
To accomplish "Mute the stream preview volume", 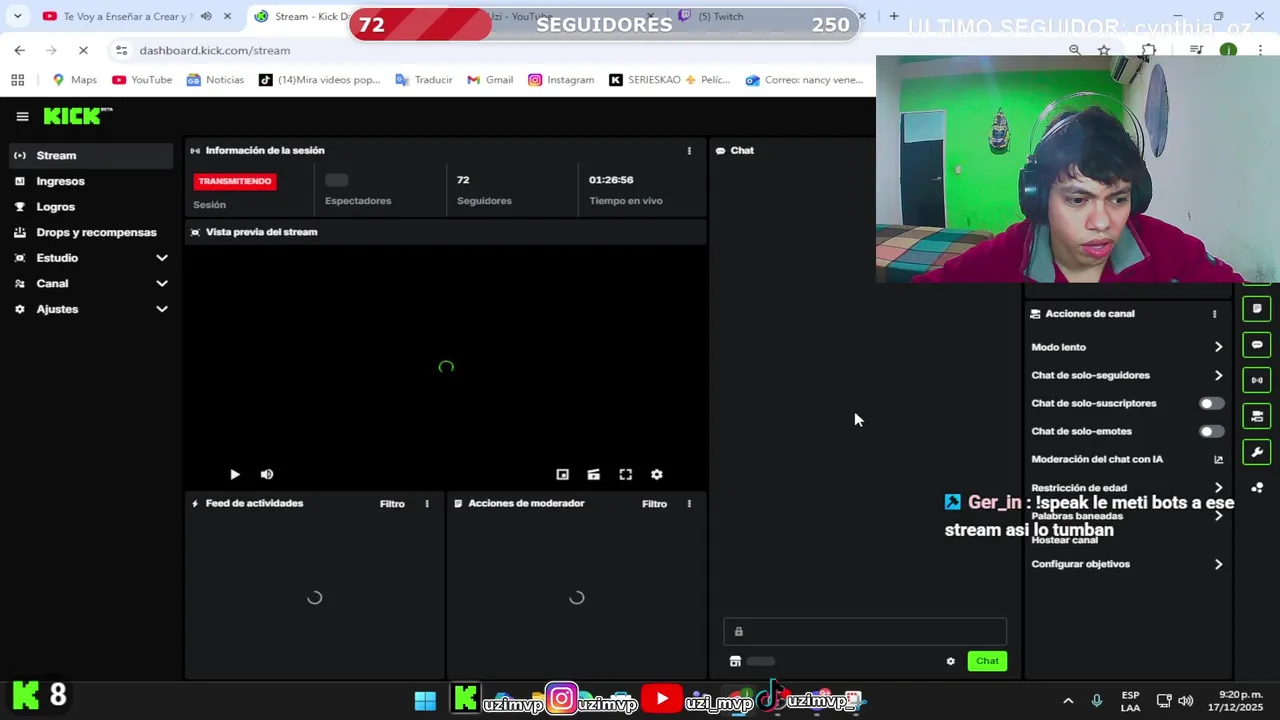I will 267,475.
